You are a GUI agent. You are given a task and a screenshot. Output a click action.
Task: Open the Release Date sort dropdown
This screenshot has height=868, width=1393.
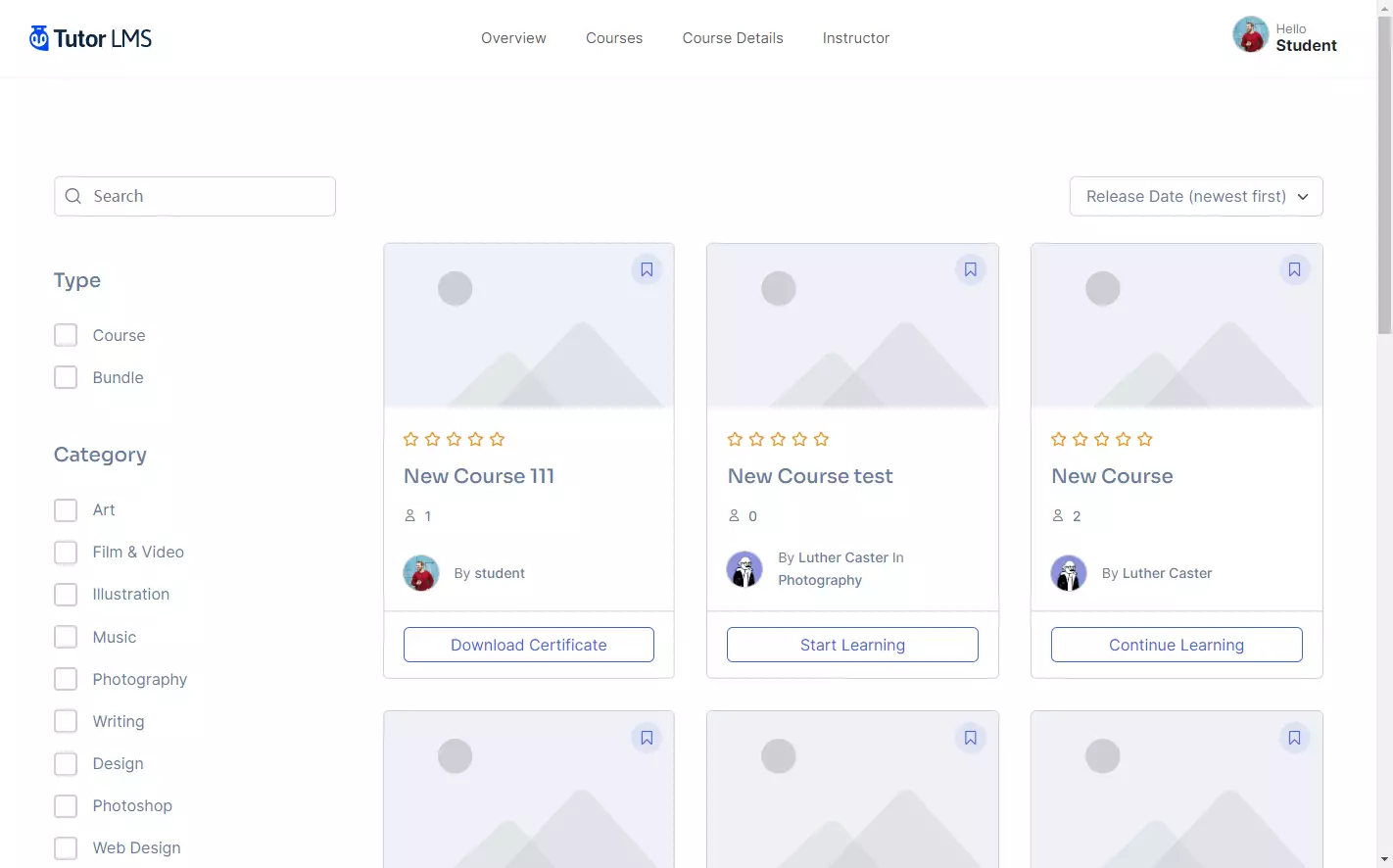click(x=1196, y=196)
